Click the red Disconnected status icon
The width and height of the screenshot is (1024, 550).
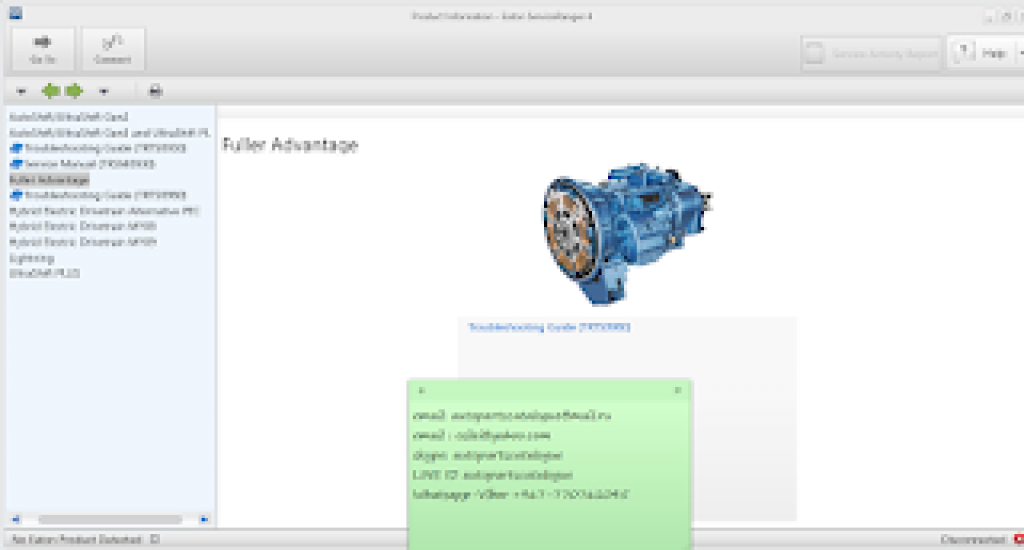(1018, 540)
